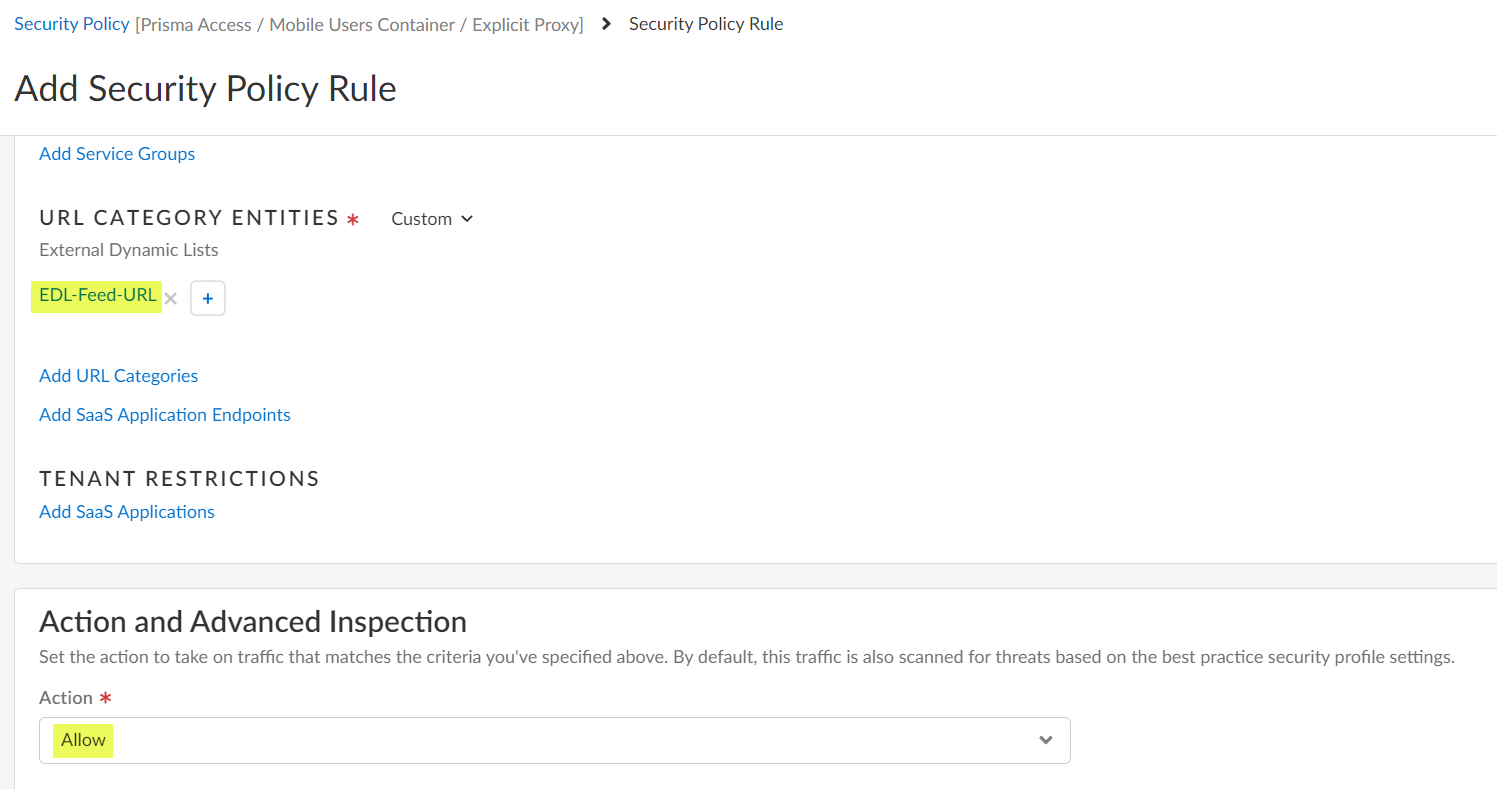This screenshot has height=789, width=1497.
Task: Click inside the Allow action field
Action: tap(400, 740)
